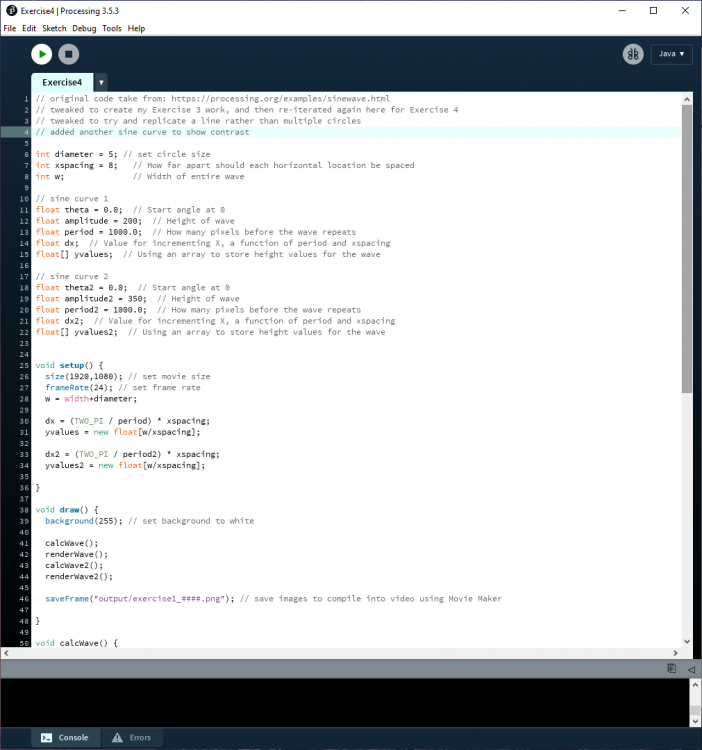Open the Debug menu
The width and height of the screenshot is (702, 750).
(84, 28)
